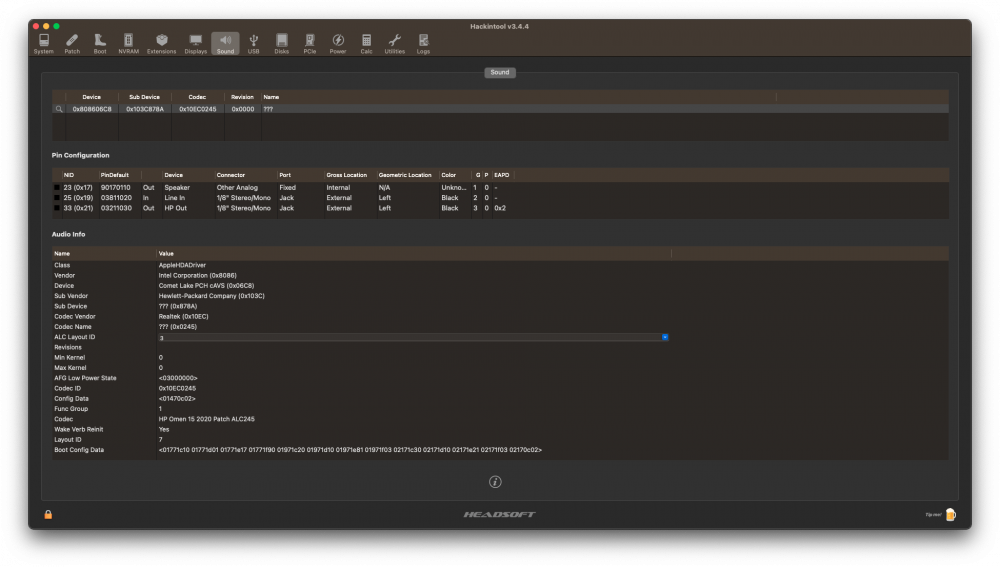This screenshot has width=1000, height=567.
Task: Select sub device cell 0x103C878A
Action: pos(145,109)
